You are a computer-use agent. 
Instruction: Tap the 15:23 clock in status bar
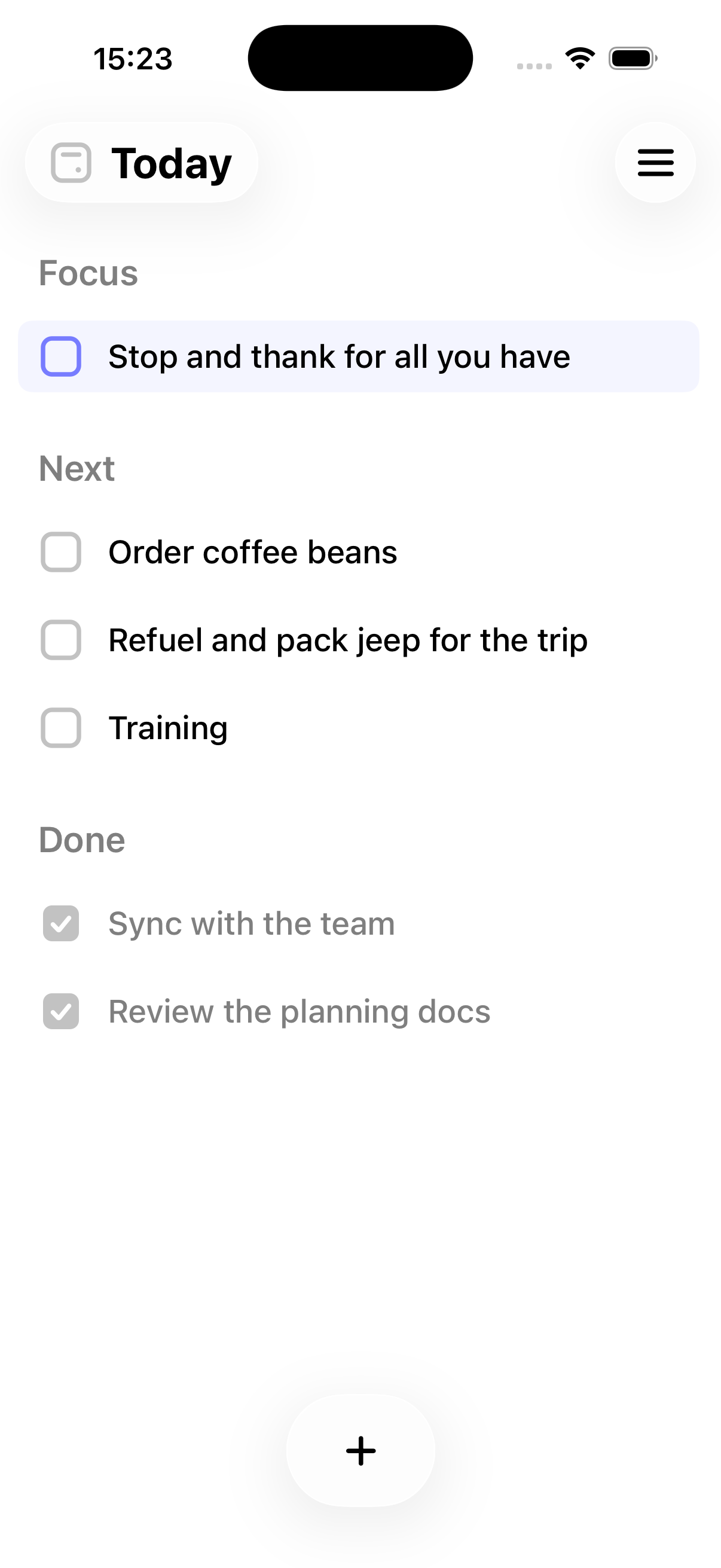pyautogui.click(x=133, y=59)
